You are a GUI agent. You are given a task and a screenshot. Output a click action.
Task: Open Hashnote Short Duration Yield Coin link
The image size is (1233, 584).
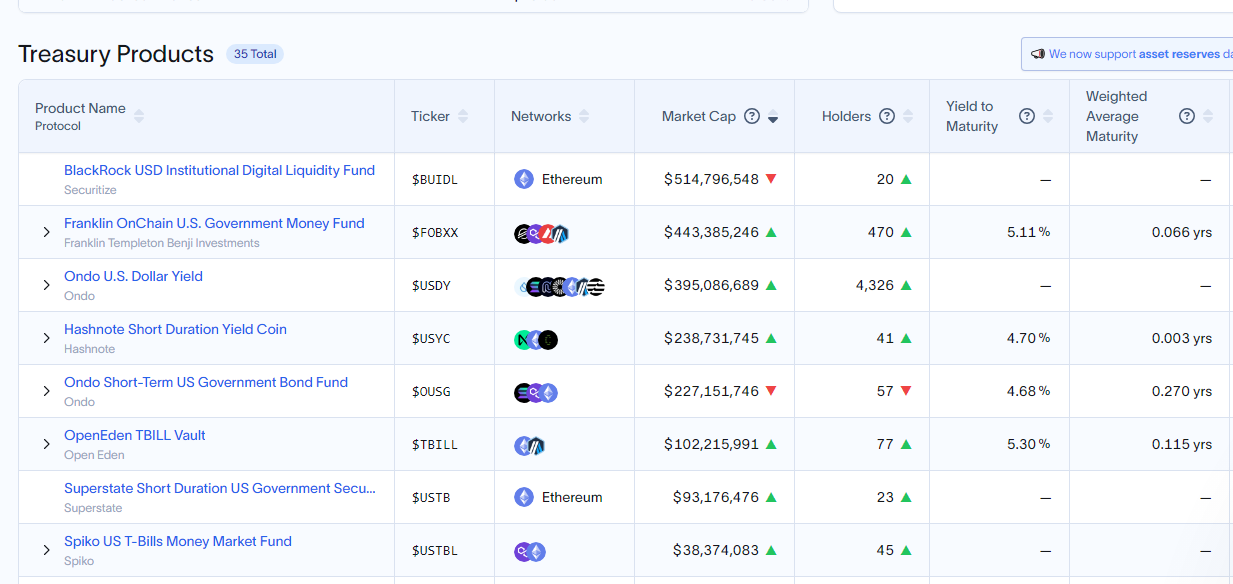[175, 329]
